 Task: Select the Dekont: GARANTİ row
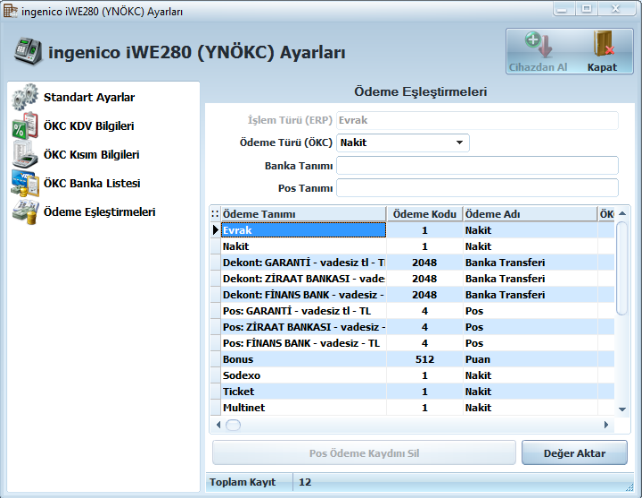303,263
